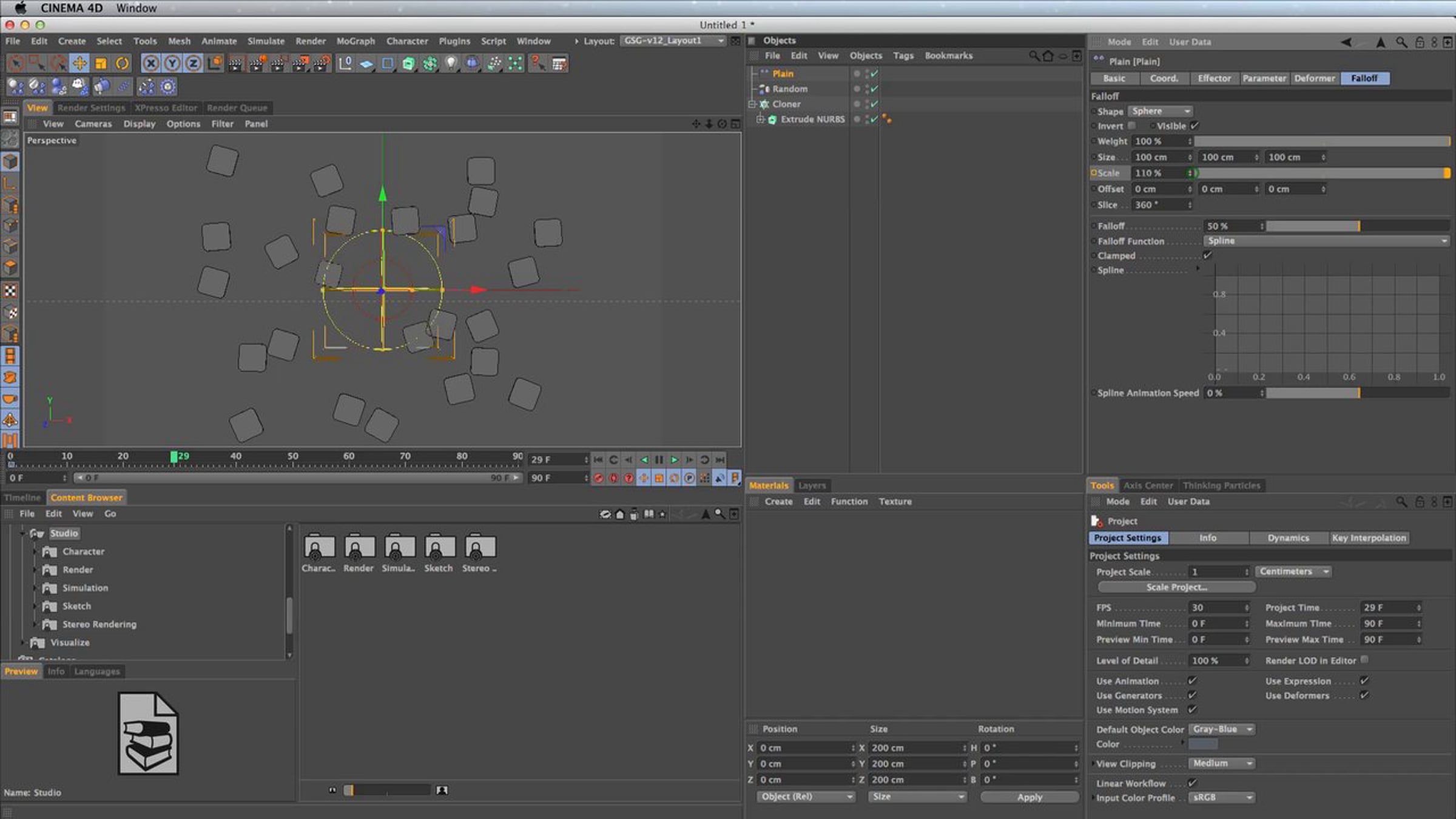Click the coordinate system cube icon

pyautogui.click(x=215, y=63)
